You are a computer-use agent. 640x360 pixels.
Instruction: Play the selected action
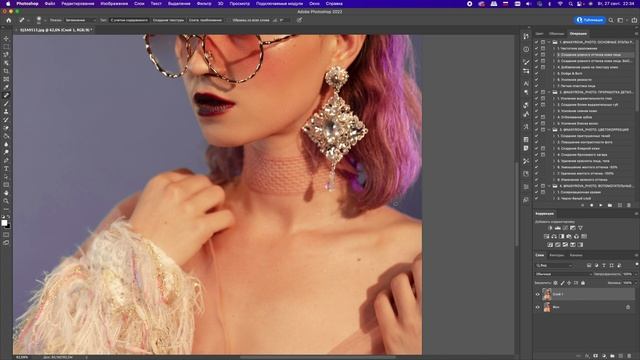[600, 205]
